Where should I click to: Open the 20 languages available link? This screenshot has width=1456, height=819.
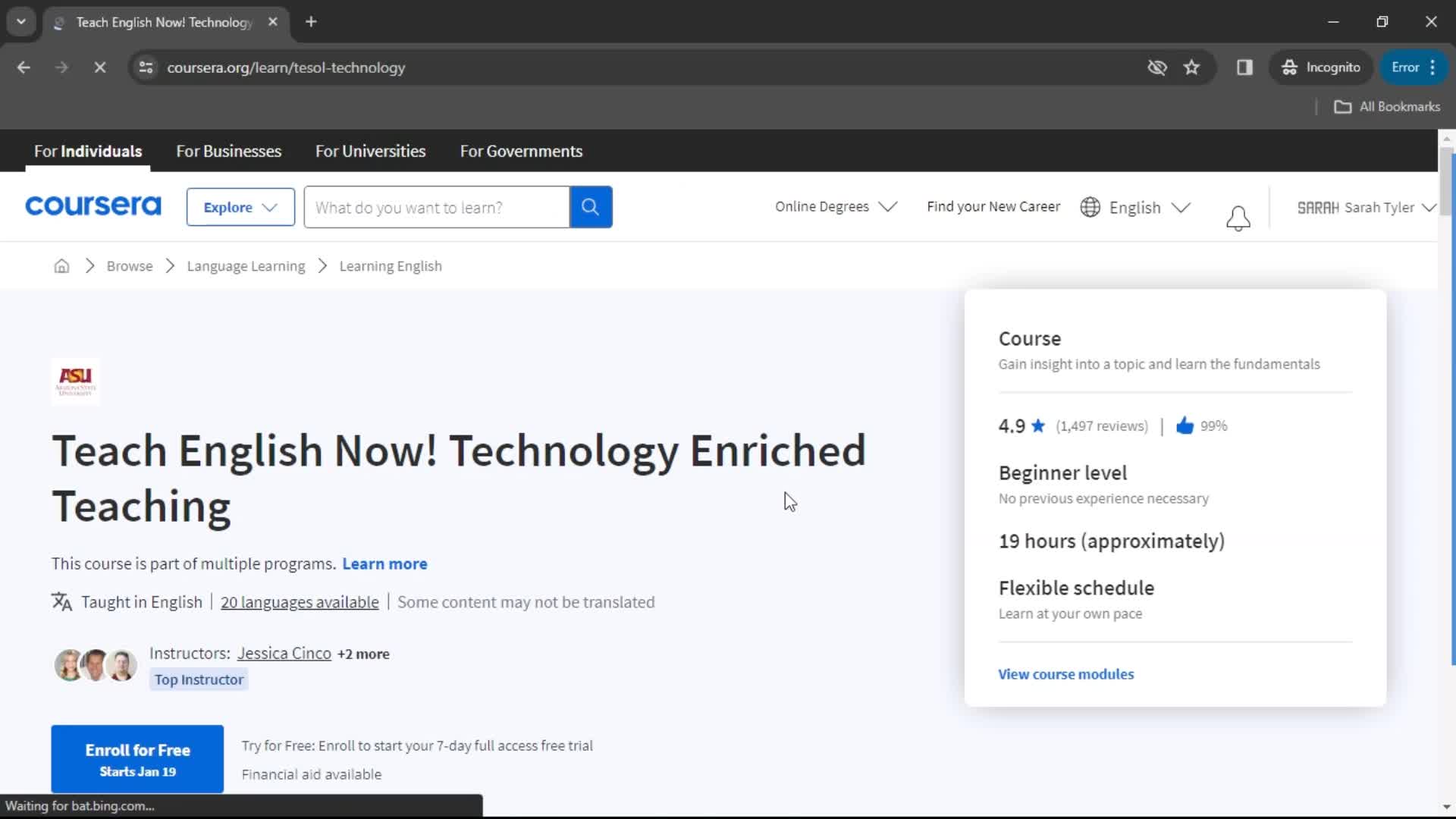(300, 602)
